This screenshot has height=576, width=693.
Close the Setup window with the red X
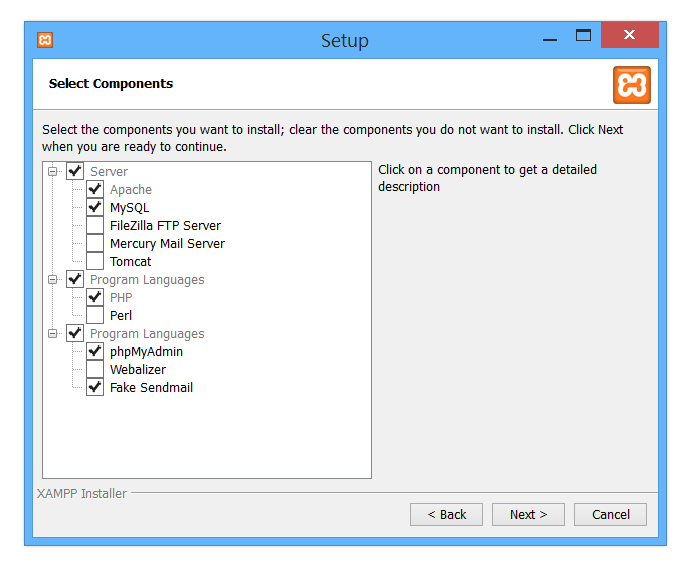coord(629,36)
